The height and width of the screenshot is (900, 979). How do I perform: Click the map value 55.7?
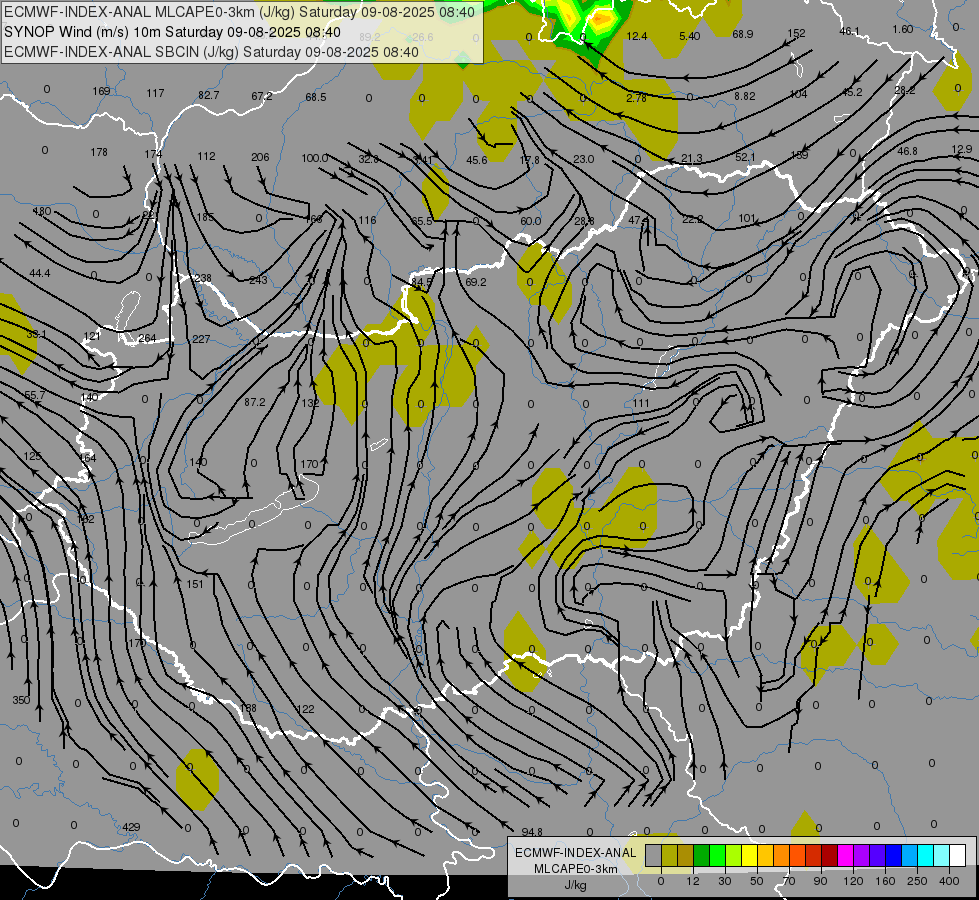(35, 395)
